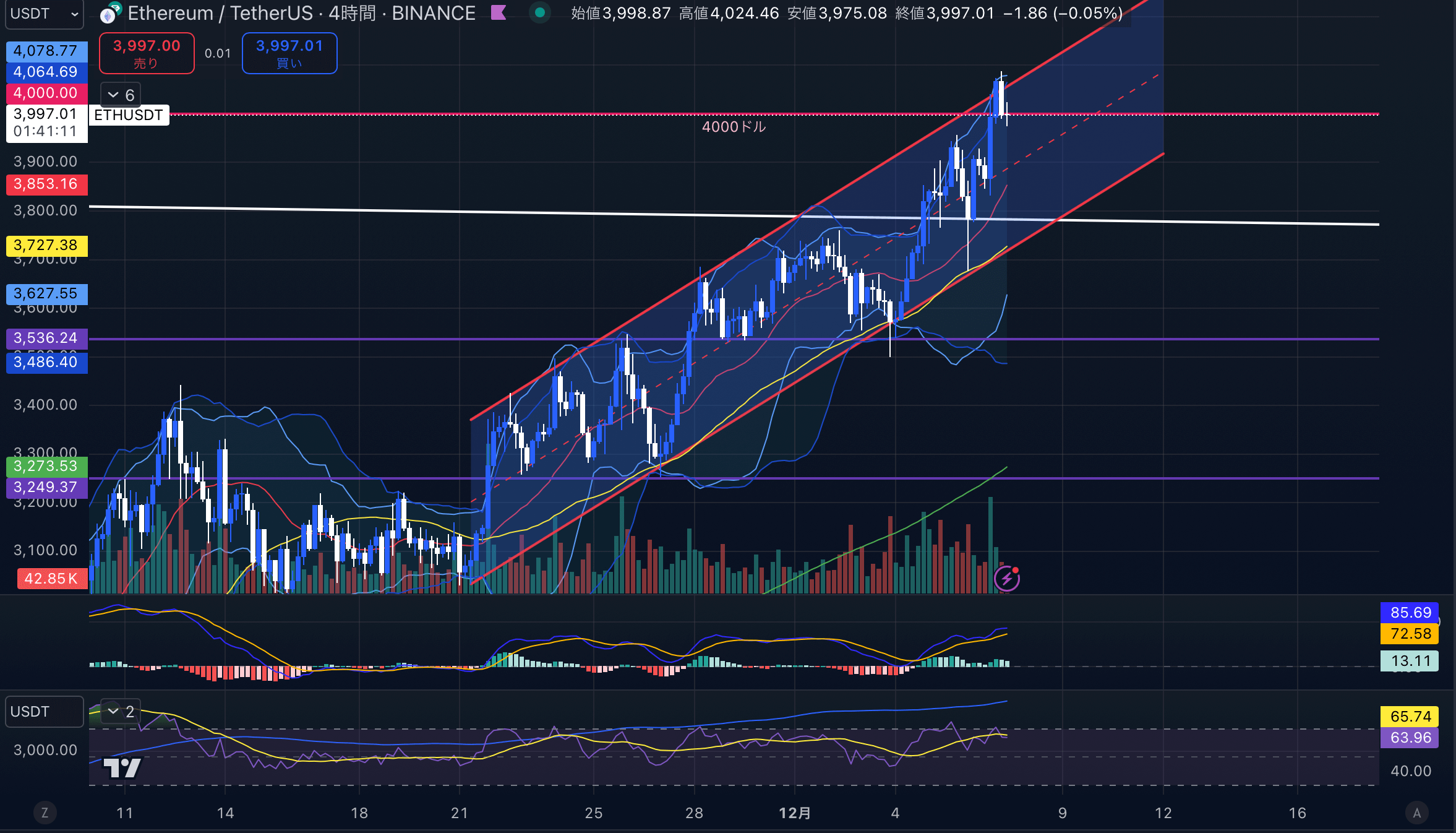1456x833 pixels.
Task: Click the 終値3,997.01 close value
Action: coord(945,13)
